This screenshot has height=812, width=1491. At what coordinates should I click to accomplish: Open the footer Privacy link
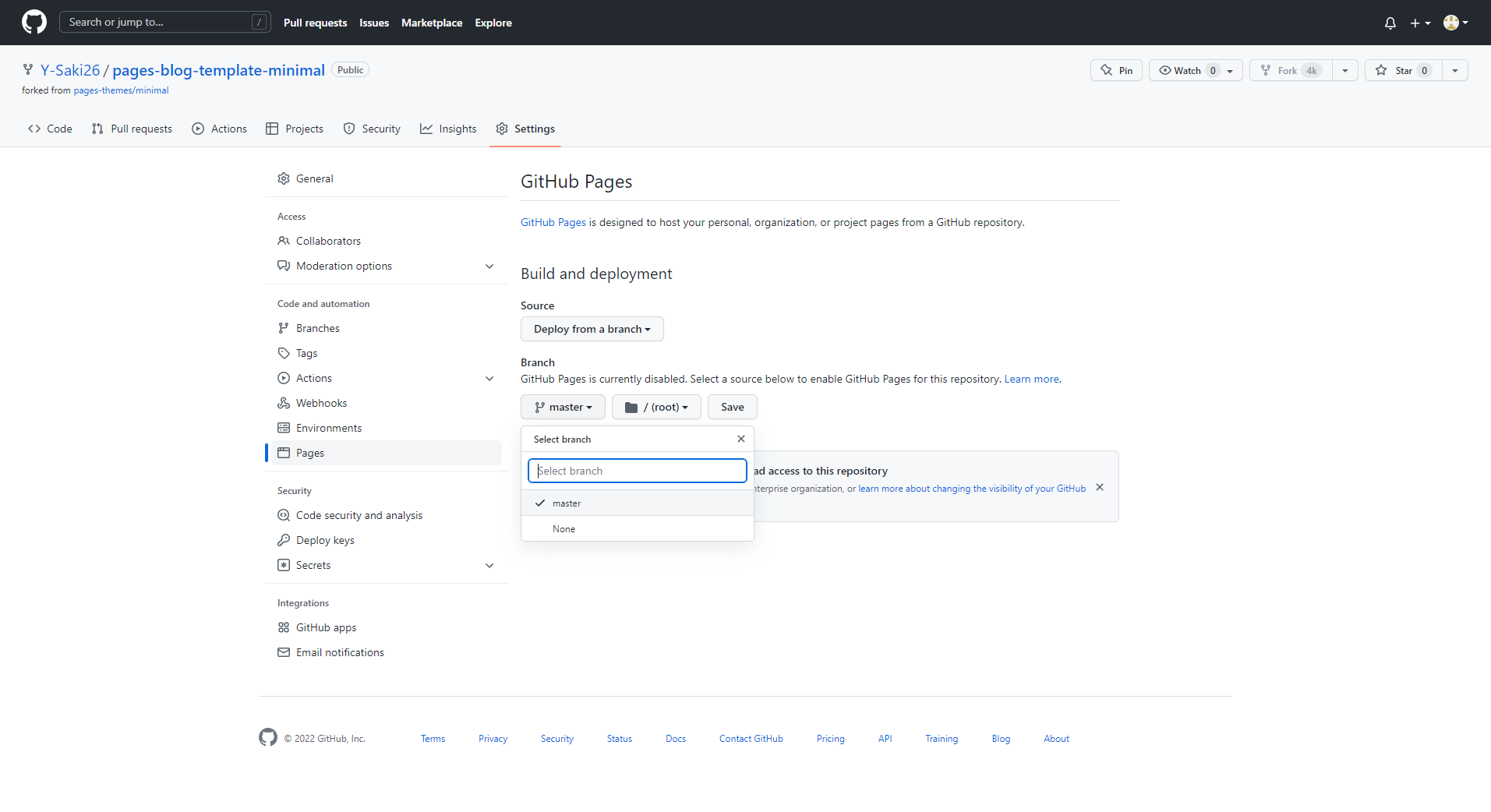(x=493, y=739)
